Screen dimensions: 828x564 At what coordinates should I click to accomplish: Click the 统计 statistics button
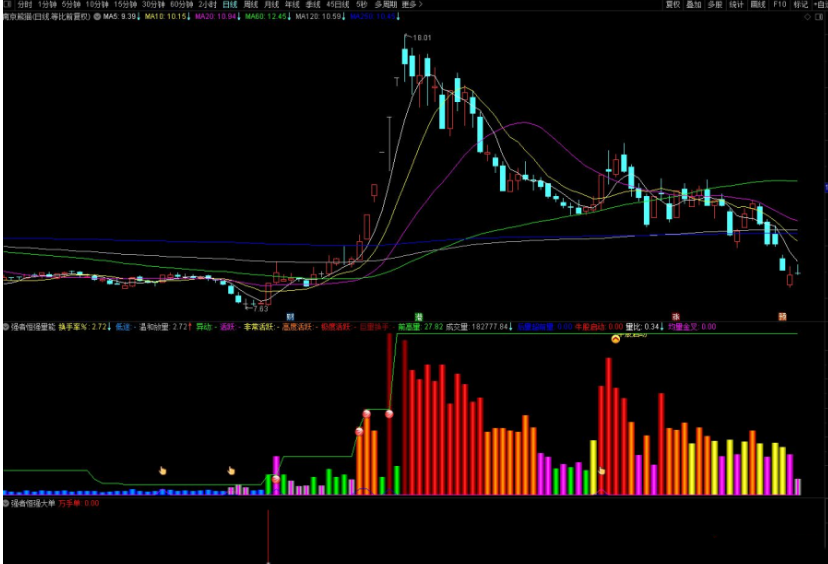(736, 4)
